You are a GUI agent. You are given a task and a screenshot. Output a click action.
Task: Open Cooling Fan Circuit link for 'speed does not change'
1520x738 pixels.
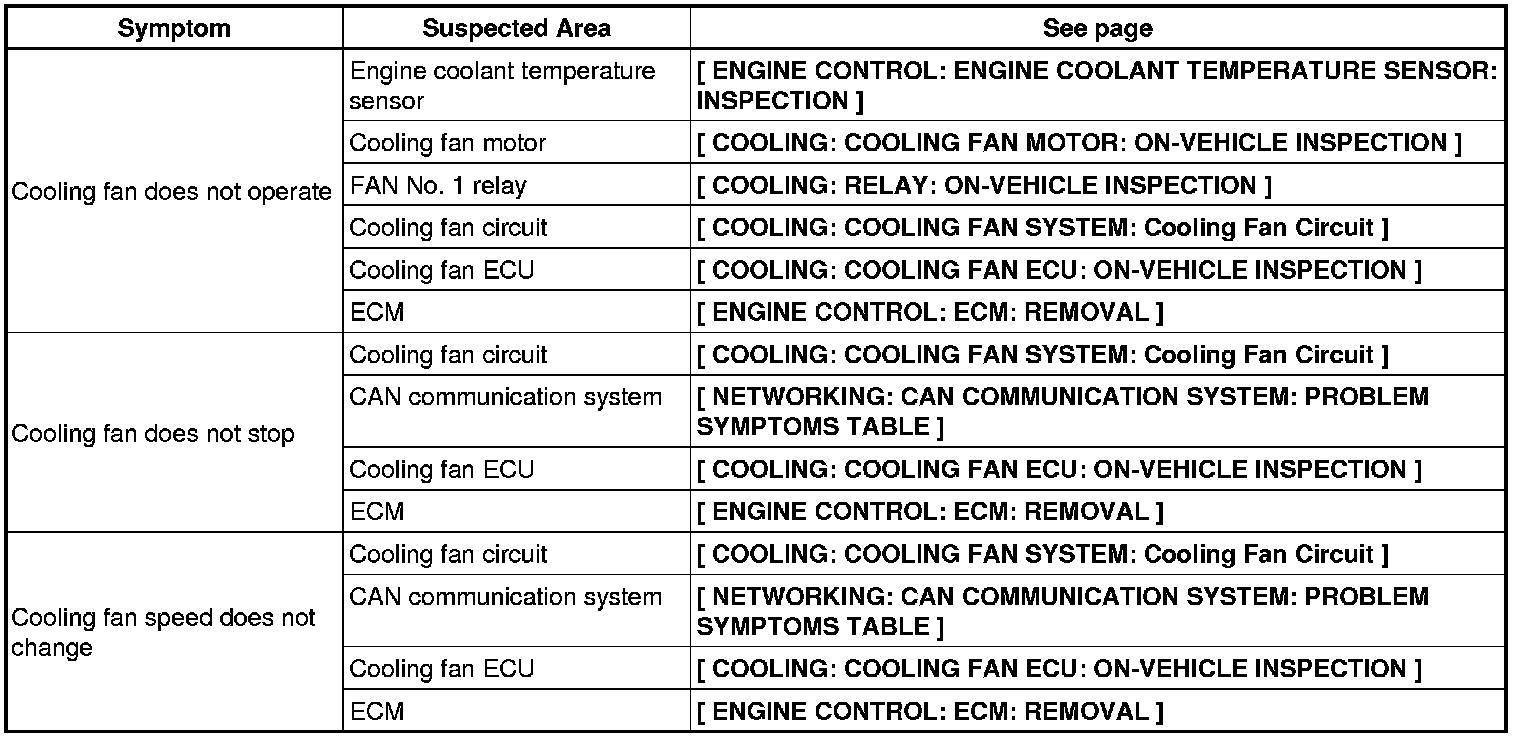click(x=1042, y=554)
